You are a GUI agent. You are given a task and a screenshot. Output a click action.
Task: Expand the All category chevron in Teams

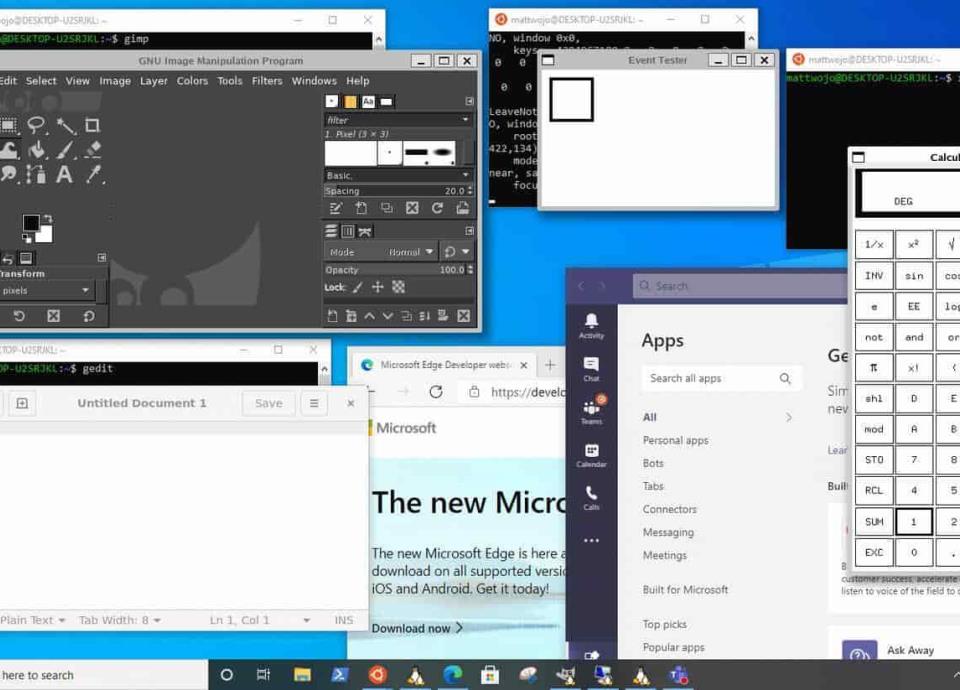coord(789,418)
